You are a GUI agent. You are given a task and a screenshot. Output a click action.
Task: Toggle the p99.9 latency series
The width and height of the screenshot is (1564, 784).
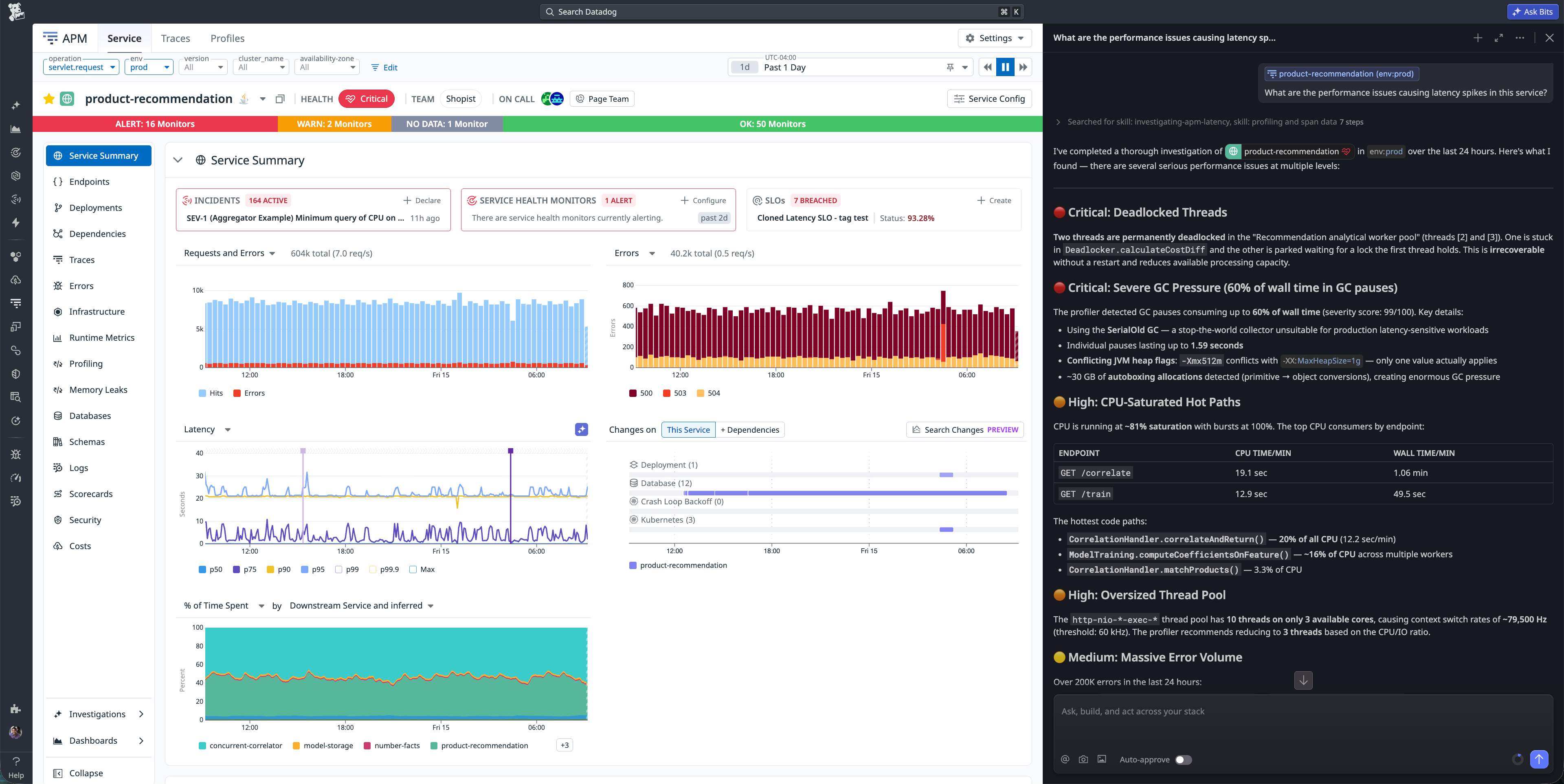pyautogui.click(x=384, y=569)
